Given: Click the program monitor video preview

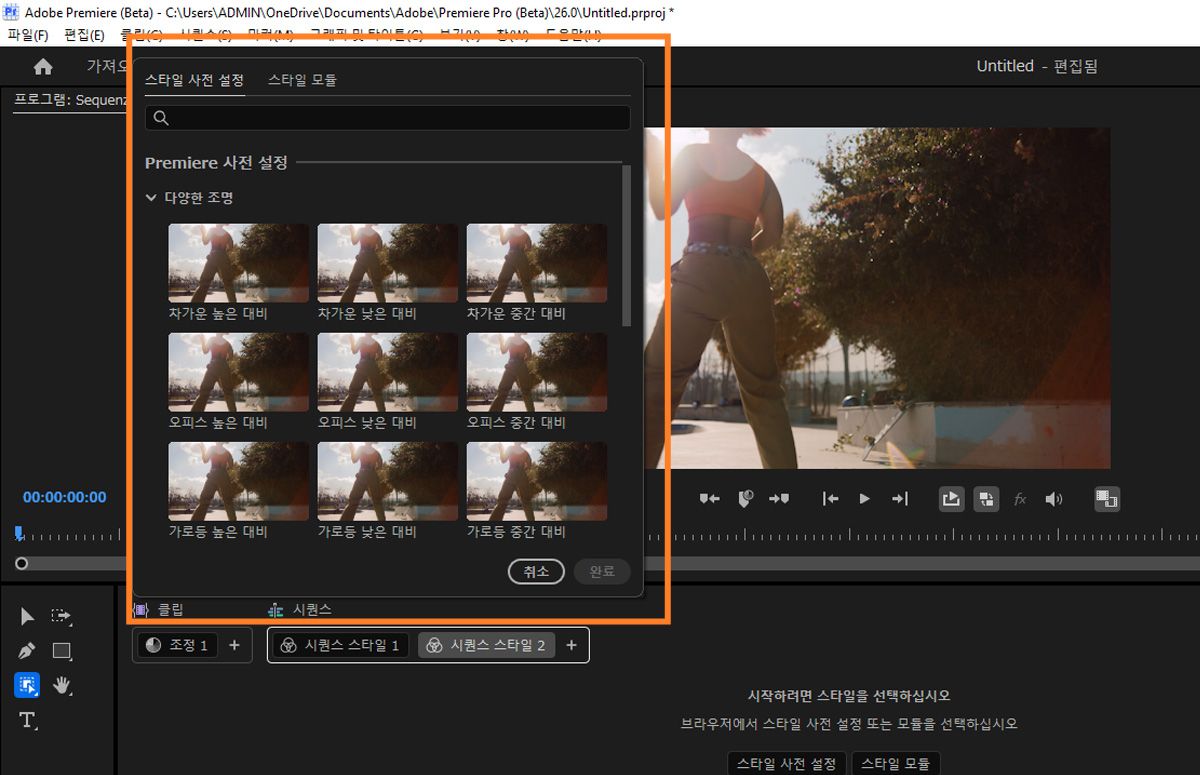Looking at the screenshot, I should pos(877,297).
